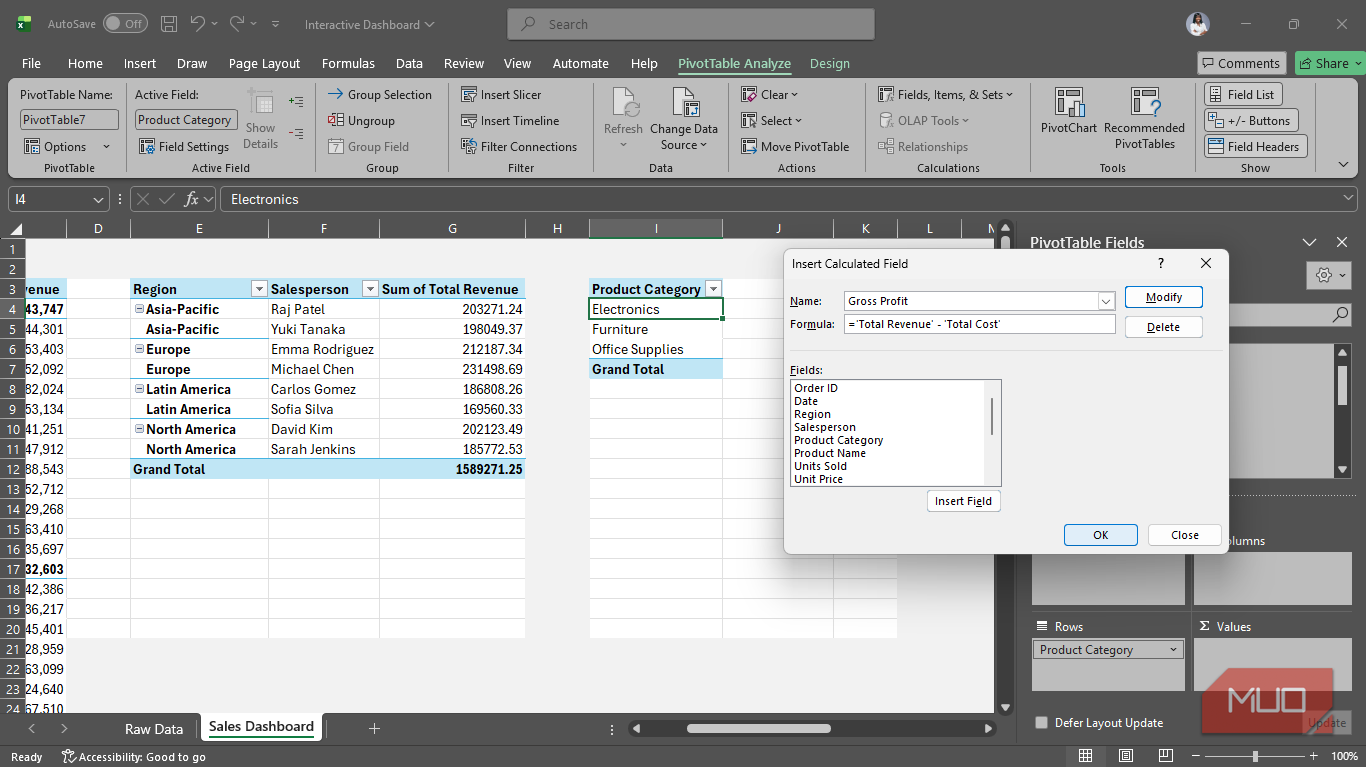1366x768 pixels.
Task: Toggle the AutoSave switch
Action: (124, 24)
